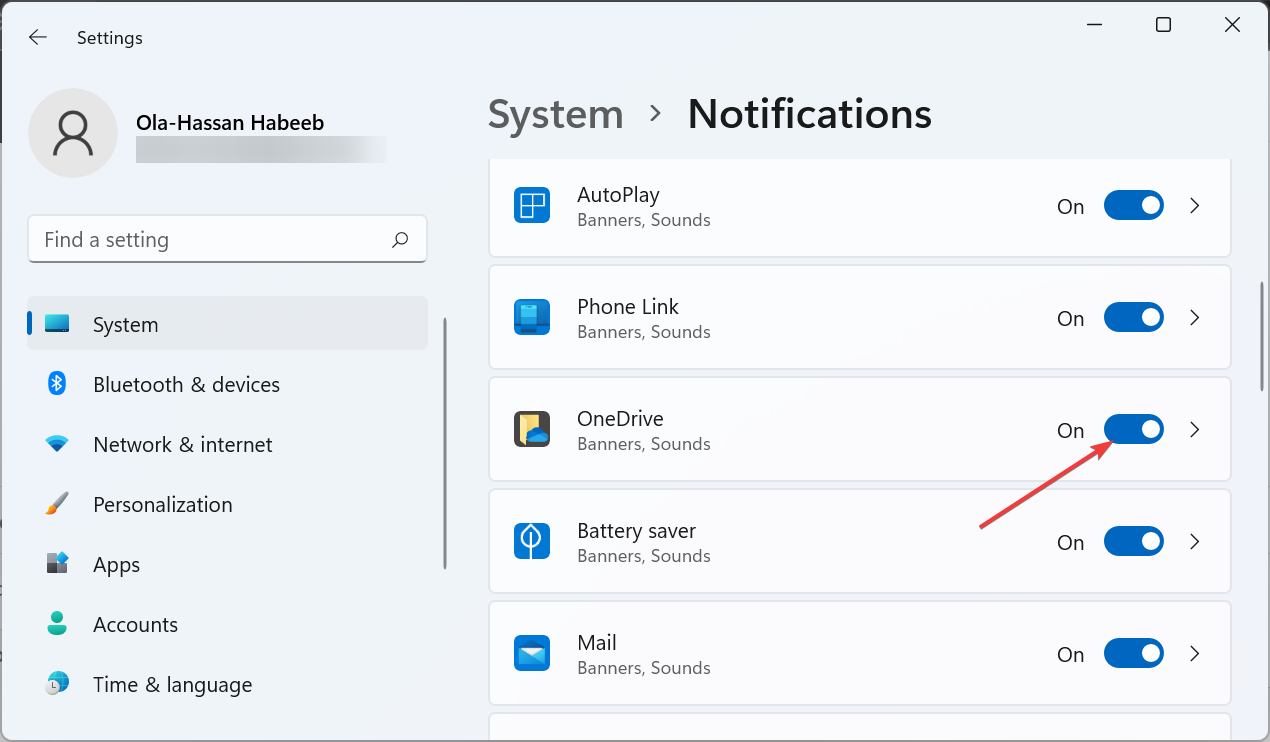Disable the Mail notifications toggle
Viewport: 1270px width, 742px height.
click(1134, 654)
